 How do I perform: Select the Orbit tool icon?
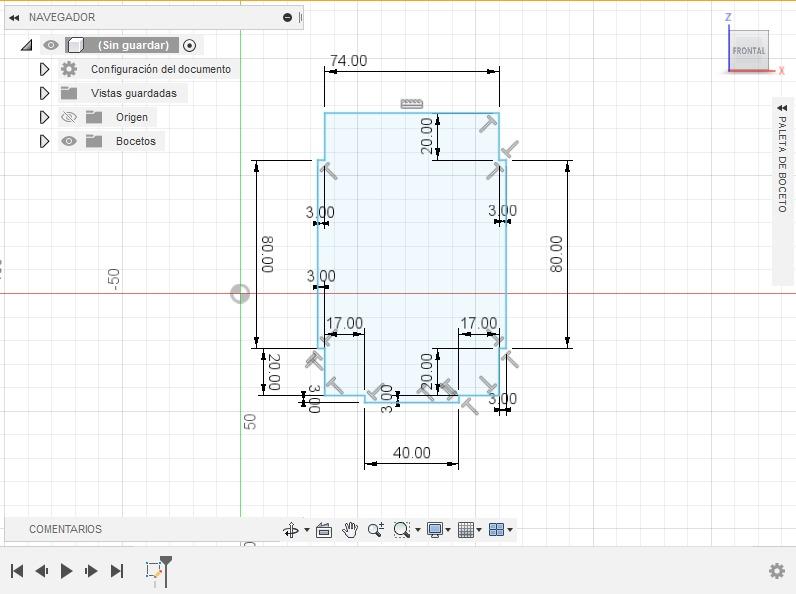(291, 530)
